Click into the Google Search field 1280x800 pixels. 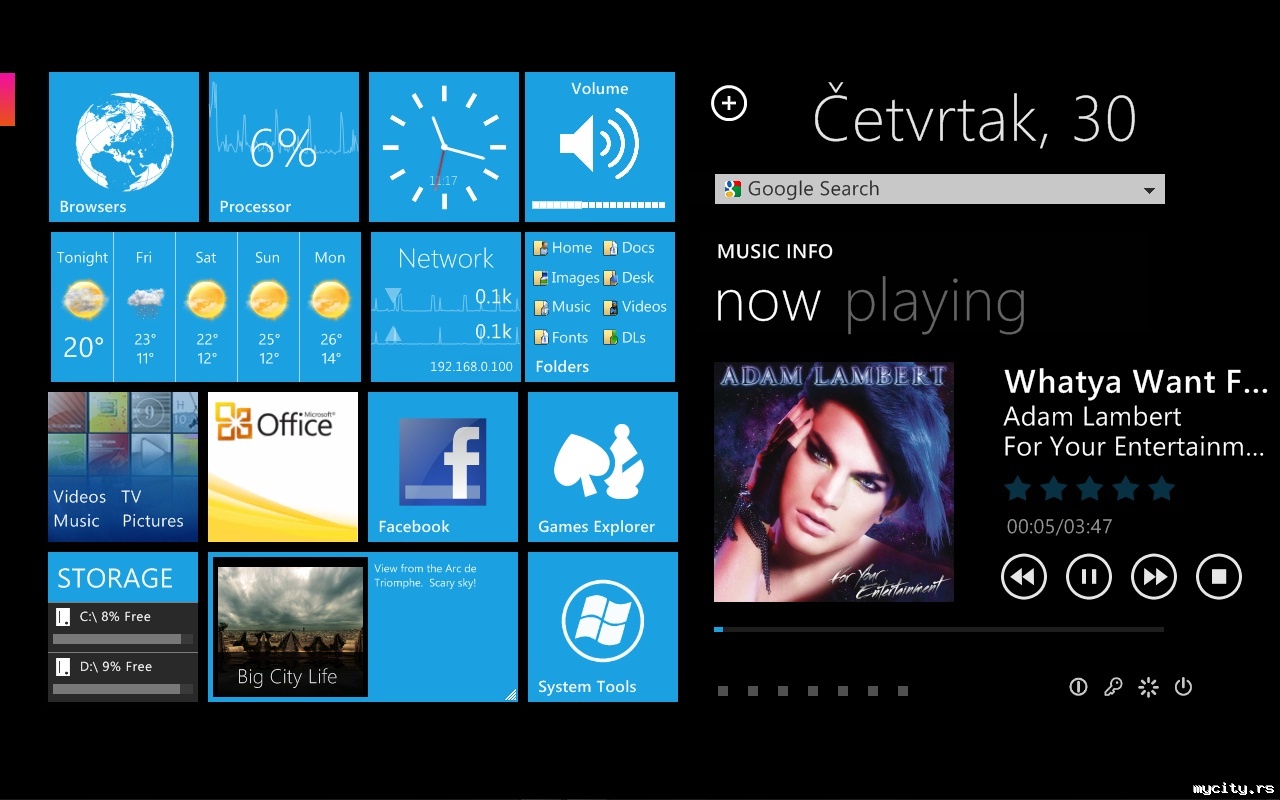[939, 189]
